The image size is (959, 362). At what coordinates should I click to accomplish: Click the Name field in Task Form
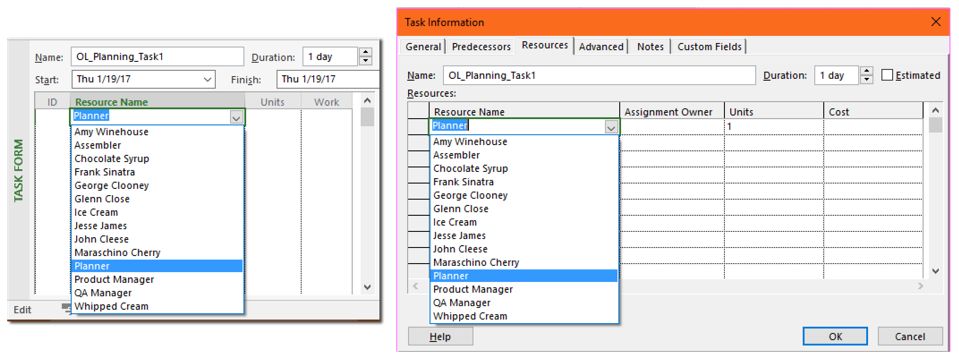157,57
